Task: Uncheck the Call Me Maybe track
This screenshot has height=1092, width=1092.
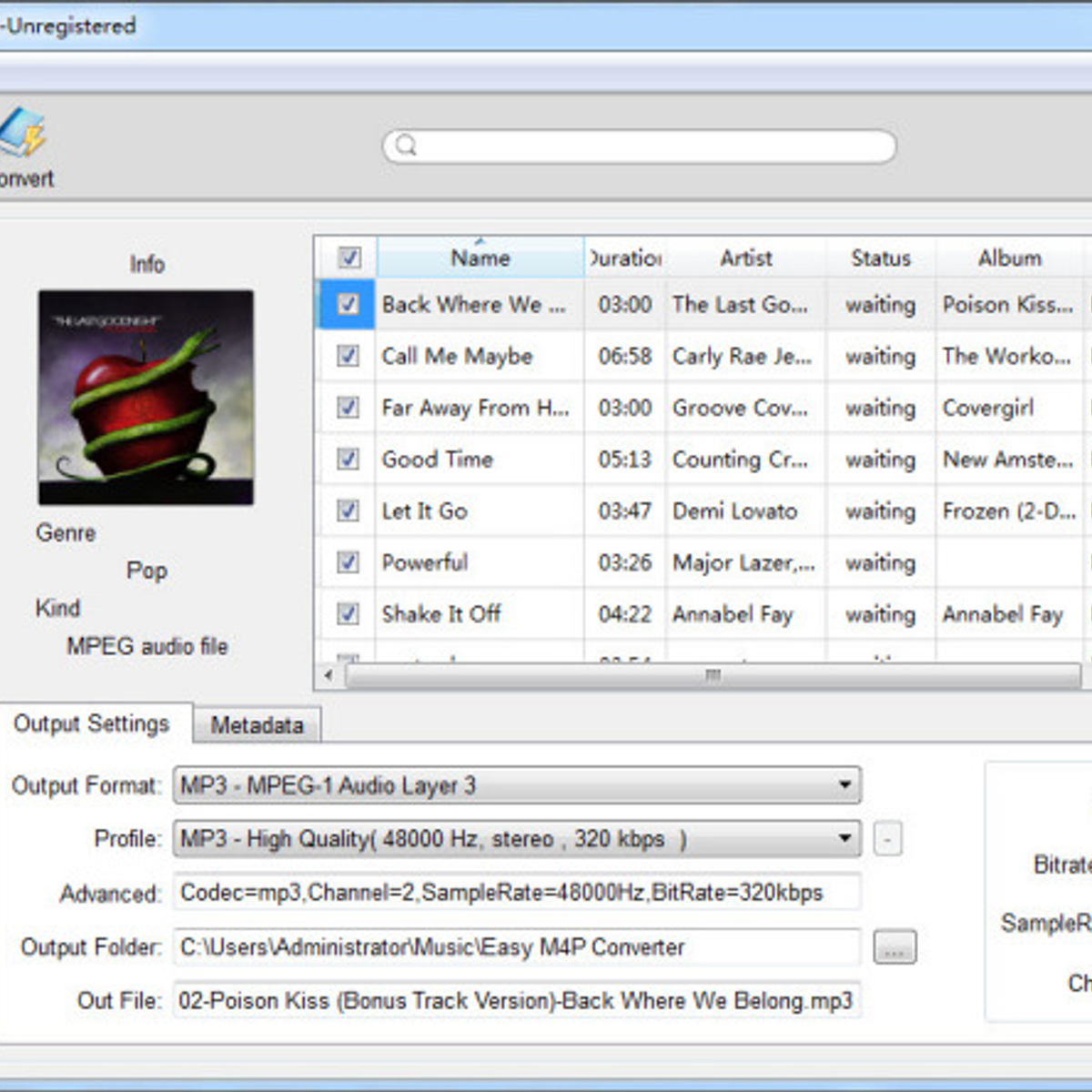Action: click(x=347, y=357)
